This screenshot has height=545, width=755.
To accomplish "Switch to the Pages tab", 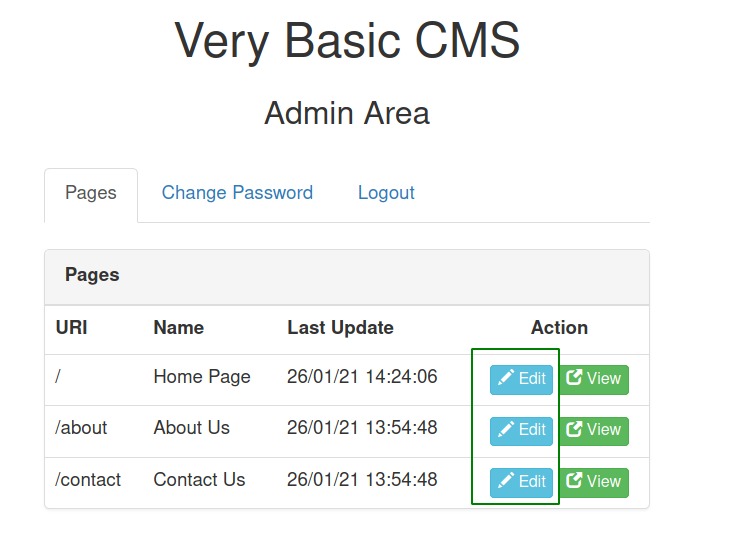I will [91, 195].
